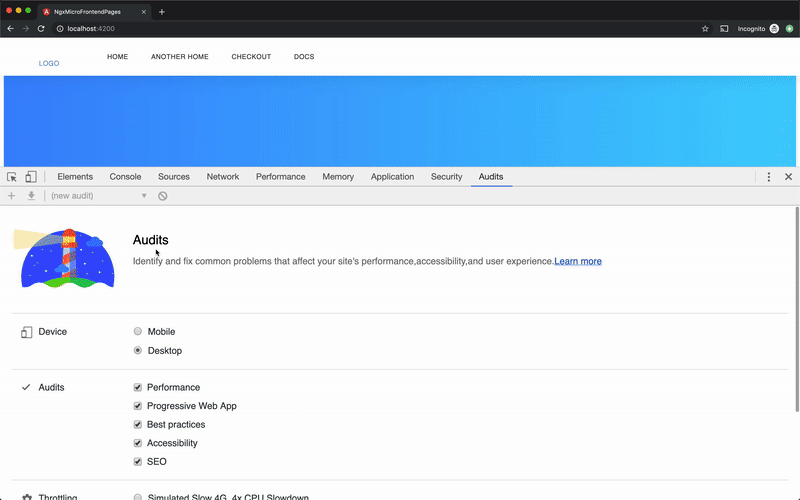The width and height of the screenshot is (800, 500).
Task: Select the Desktop device option
Action: 138,351
